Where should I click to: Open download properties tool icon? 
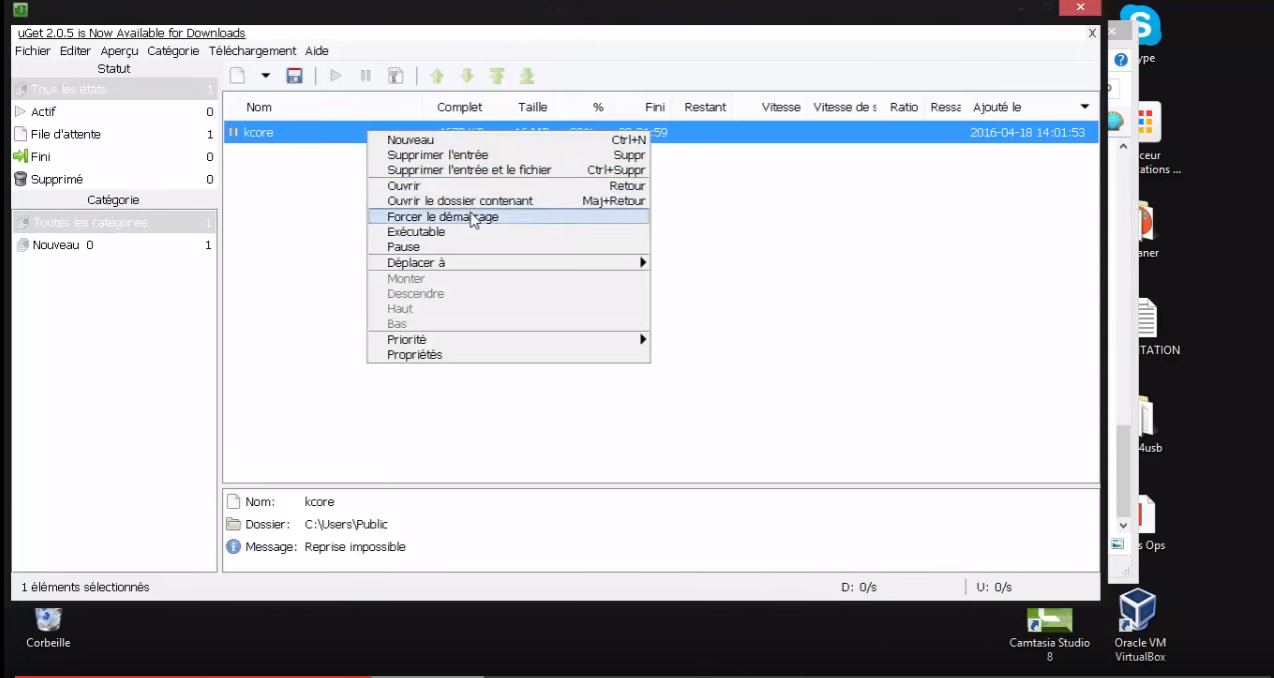tap(396, 75)
